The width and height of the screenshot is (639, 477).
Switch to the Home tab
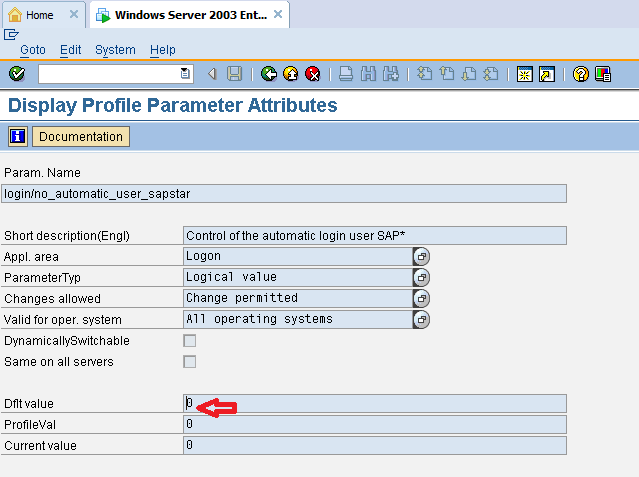click(x=39, y=15)
